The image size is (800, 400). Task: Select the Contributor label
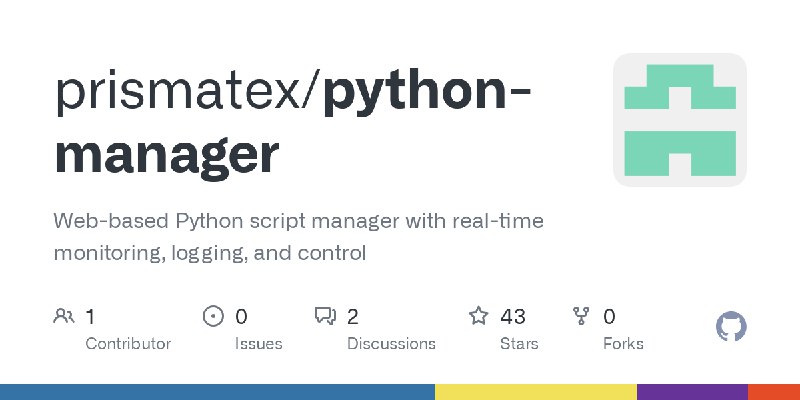click(x=128, y=344)
